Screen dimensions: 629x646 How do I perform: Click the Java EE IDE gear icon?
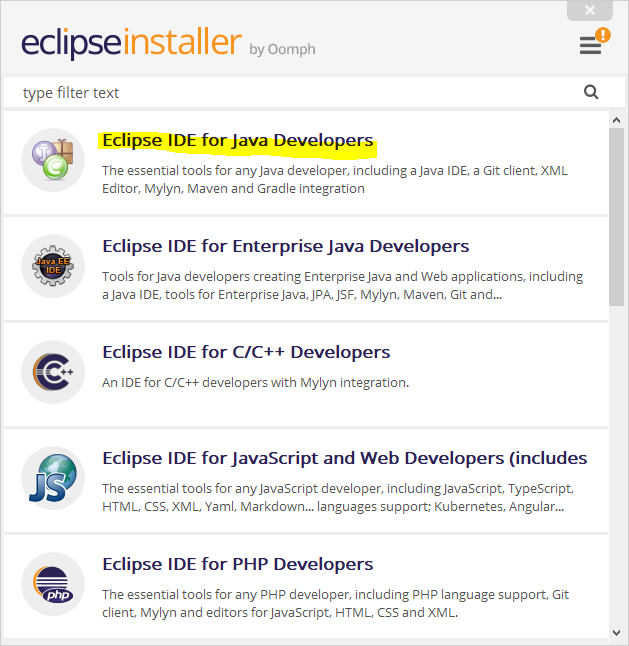pos(53,266)
